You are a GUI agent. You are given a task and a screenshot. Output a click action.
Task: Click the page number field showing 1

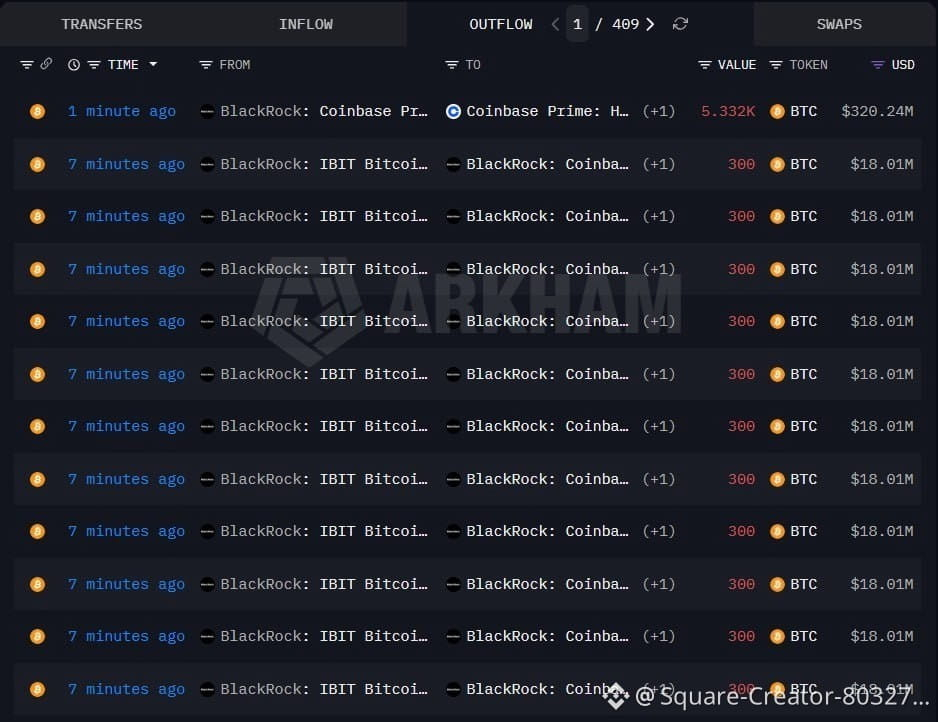(x=577, y=24)
